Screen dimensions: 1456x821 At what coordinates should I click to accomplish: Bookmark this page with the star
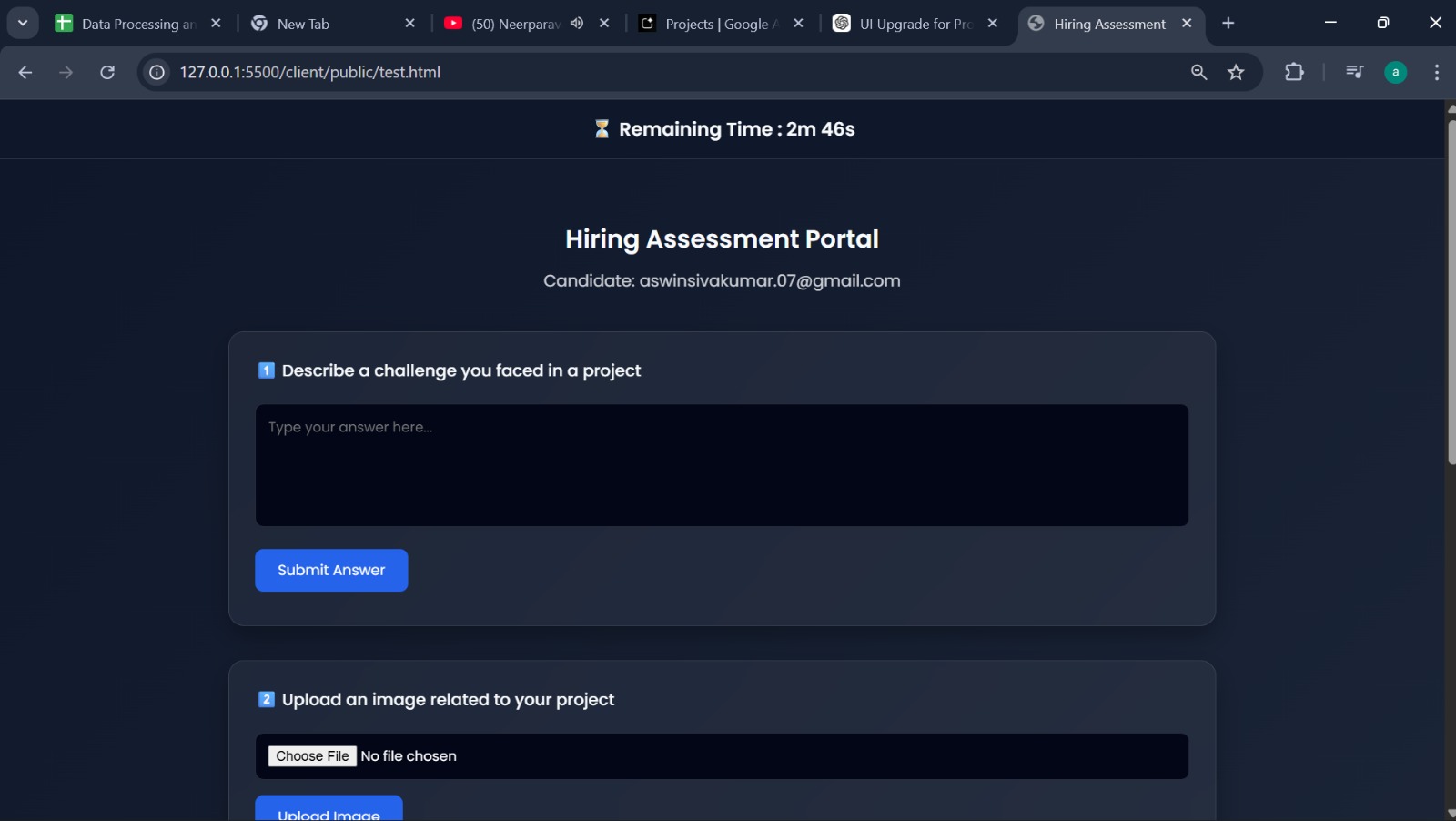(x=1236, y=72)
